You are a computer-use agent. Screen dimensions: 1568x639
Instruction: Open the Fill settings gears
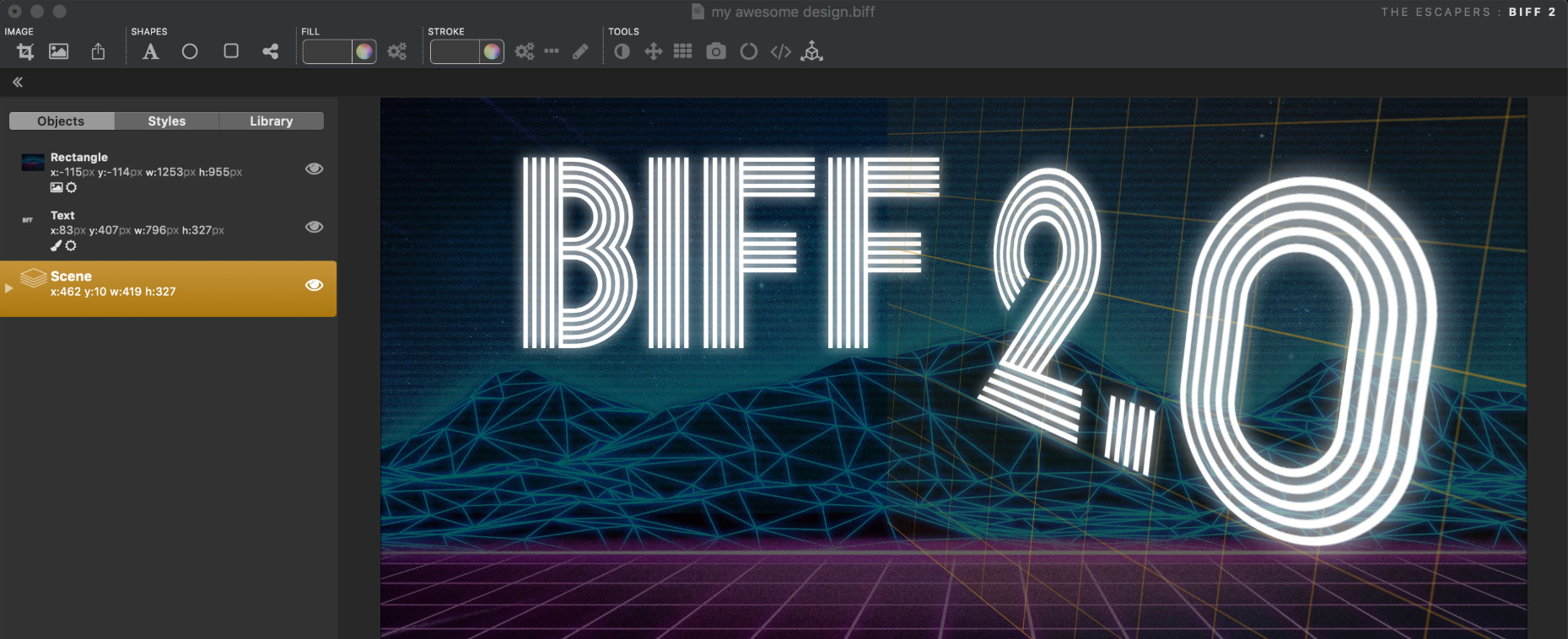tap(397, 51)
